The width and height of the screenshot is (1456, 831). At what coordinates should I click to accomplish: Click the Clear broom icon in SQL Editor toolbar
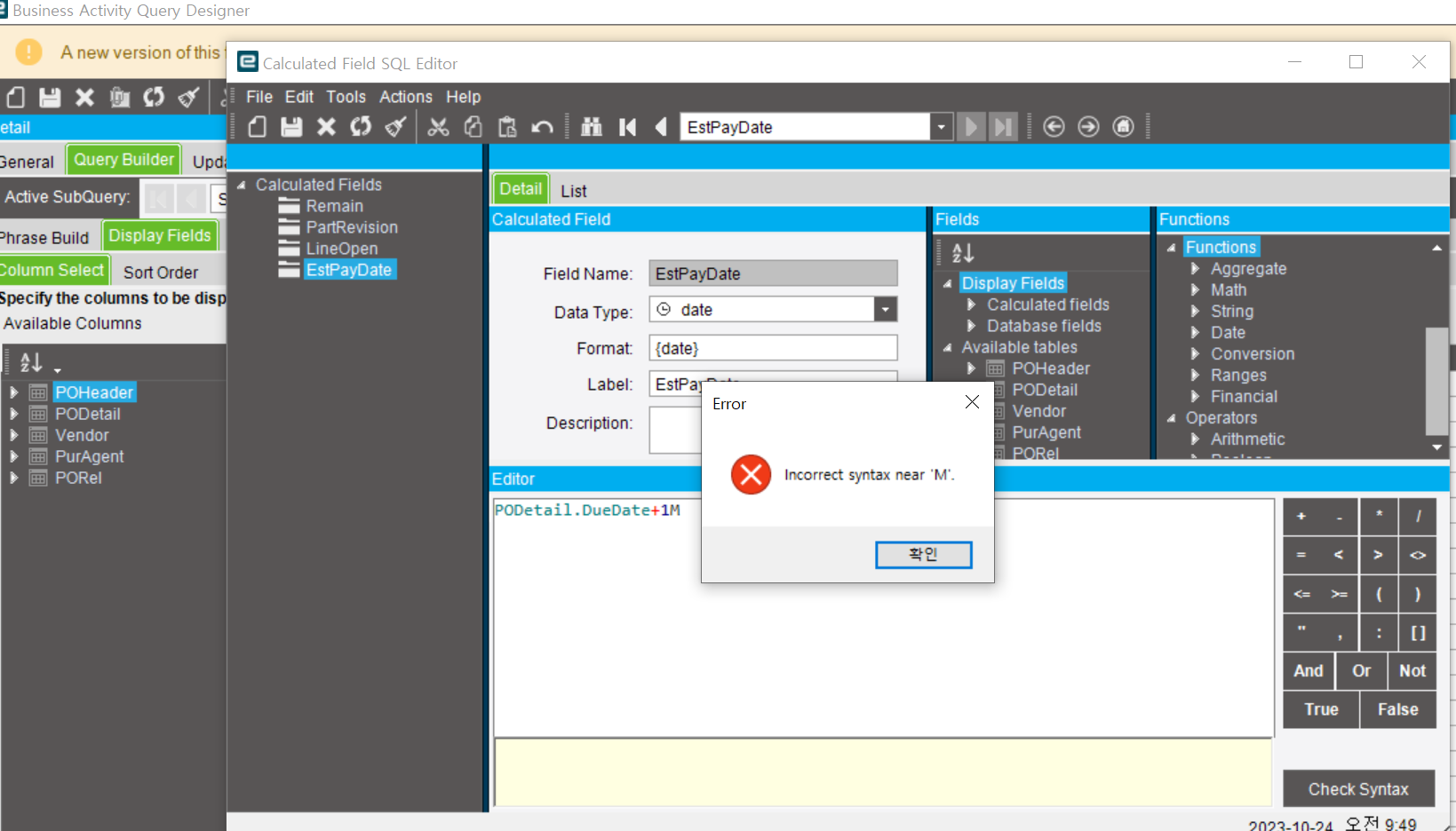pos(395,127)
